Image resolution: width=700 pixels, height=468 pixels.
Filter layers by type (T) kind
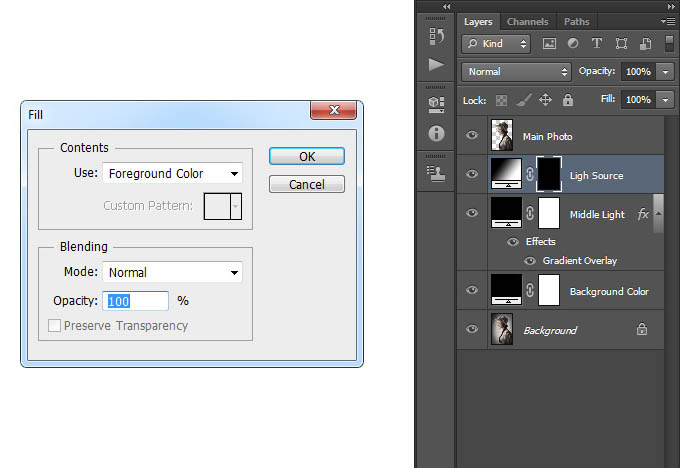click(x=596, y=43)
